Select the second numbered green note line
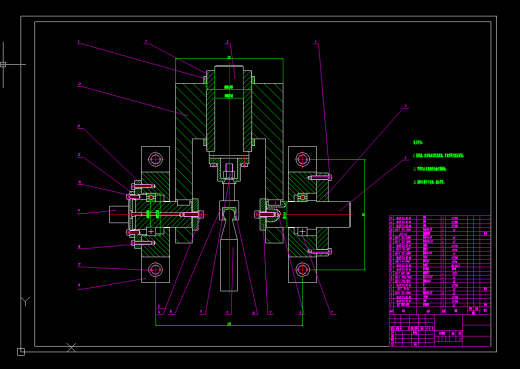Screen dimensions: 520x369 tap(430, 169)
